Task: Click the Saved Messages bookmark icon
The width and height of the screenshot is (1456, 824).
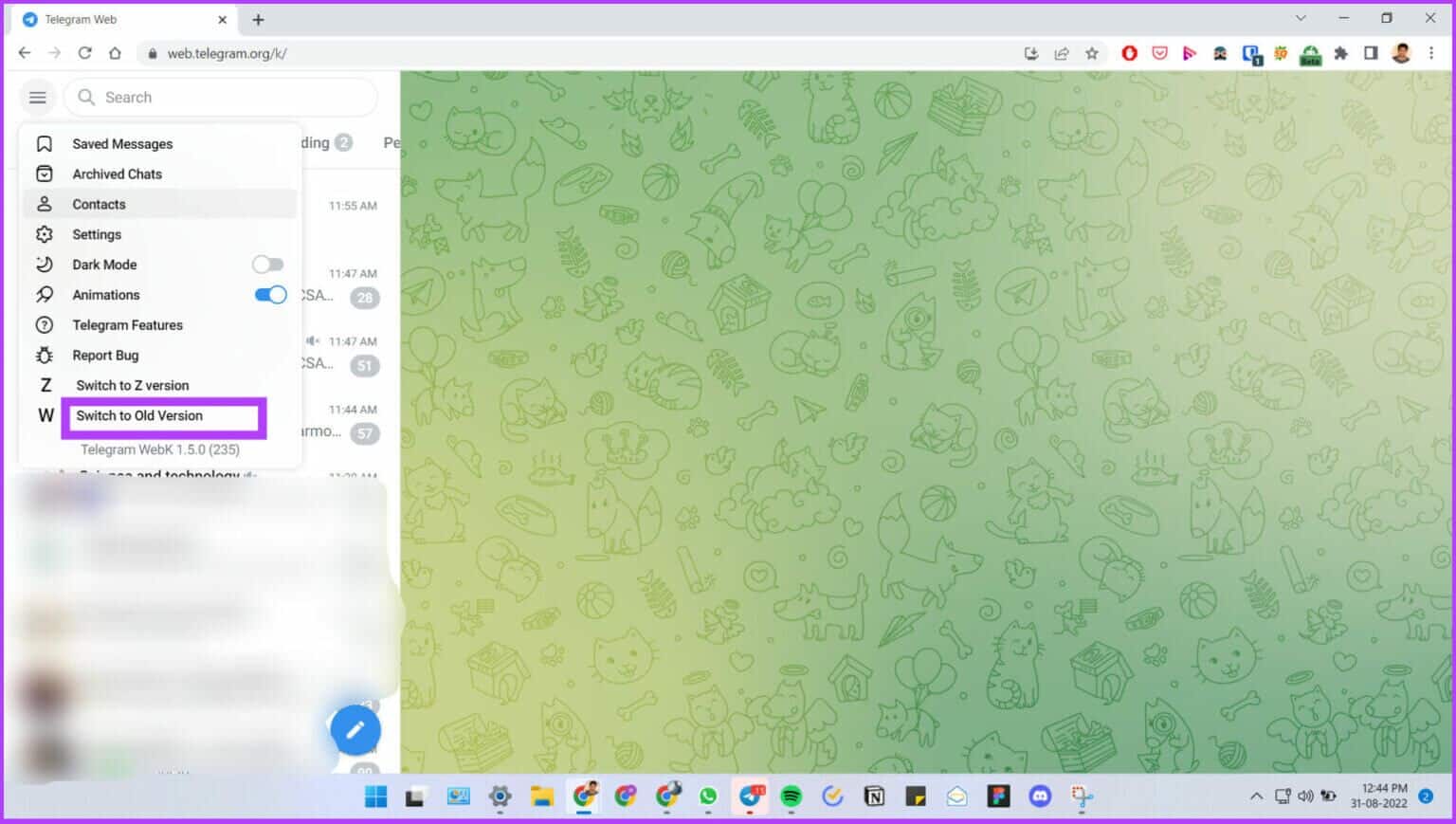Action: pos(45,144)
